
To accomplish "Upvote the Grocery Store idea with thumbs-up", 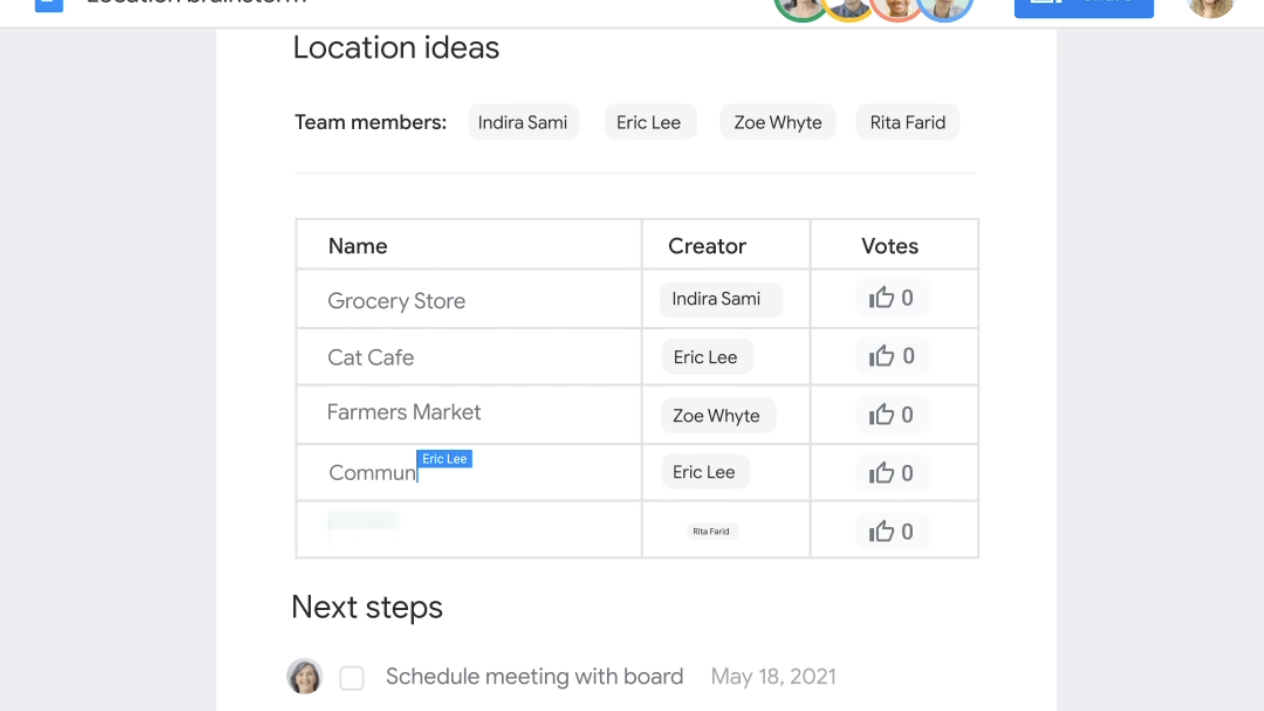I will click(x=891, y=297).
